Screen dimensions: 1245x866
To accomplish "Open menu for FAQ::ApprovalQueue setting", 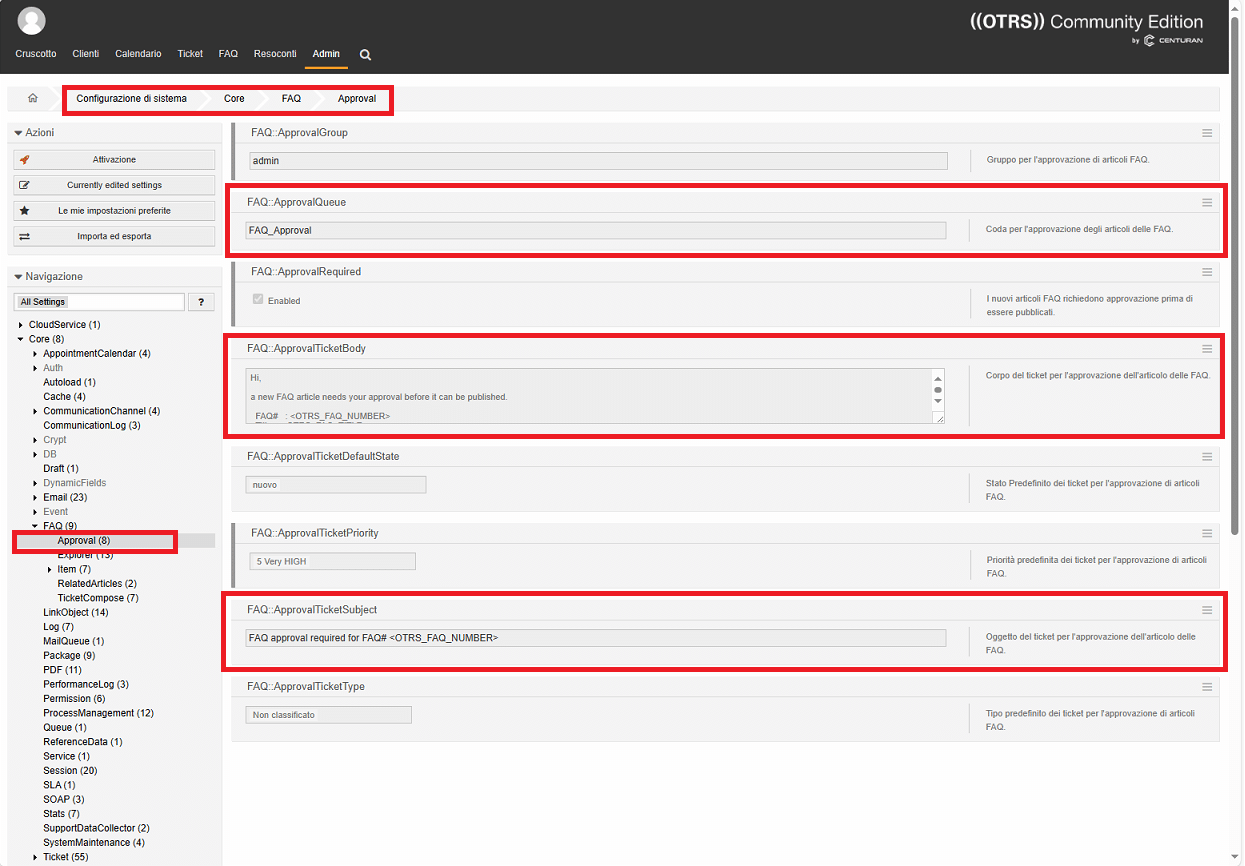I will click(x=1207, y=202).
